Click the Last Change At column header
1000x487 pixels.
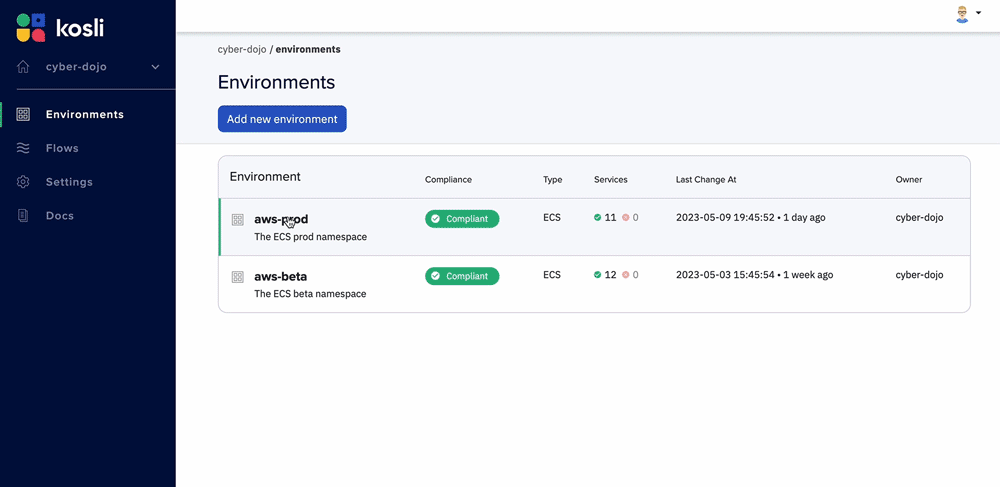(x=706, y=180)
